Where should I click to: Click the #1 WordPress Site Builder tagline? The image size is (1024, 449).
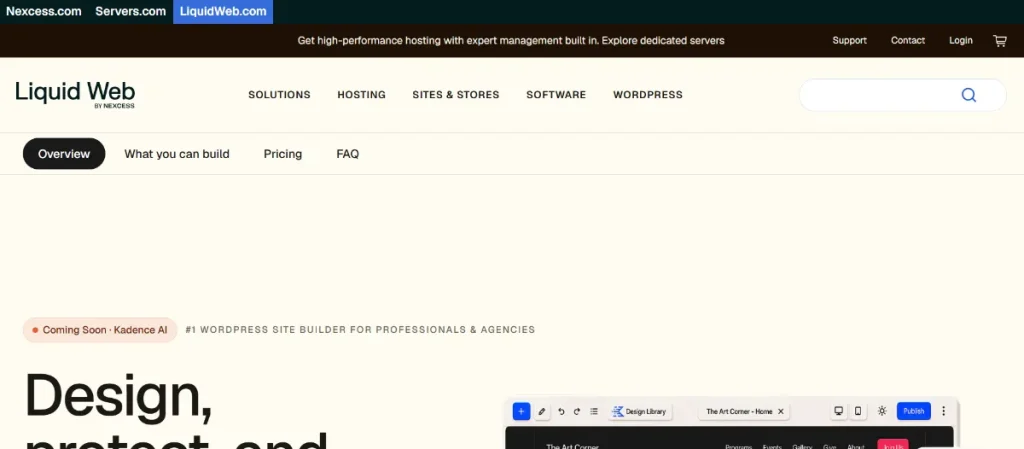click(x=360, y=330)
